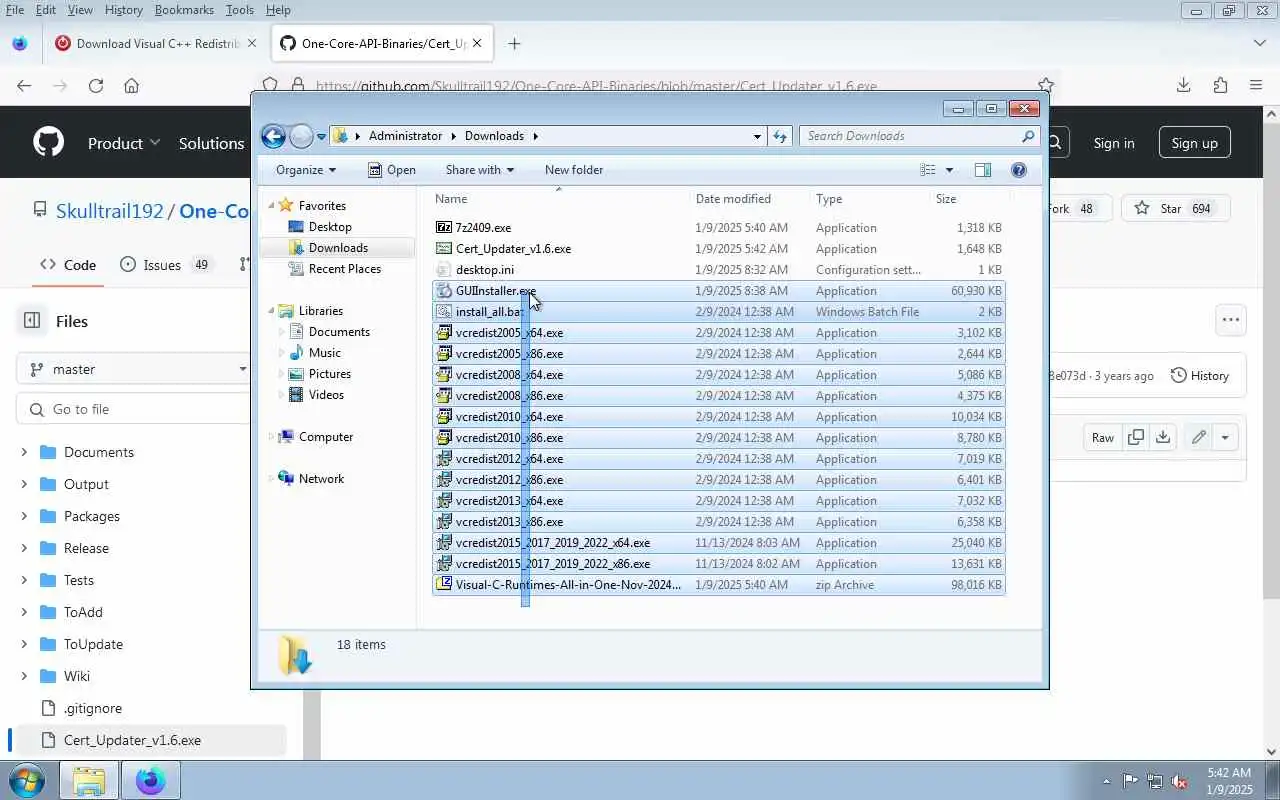Image resolution: width=1280 pixels, height=800 pixels.
Task: Click Windows Explorer taskbar icon
Action: click(x=89, y=780)
